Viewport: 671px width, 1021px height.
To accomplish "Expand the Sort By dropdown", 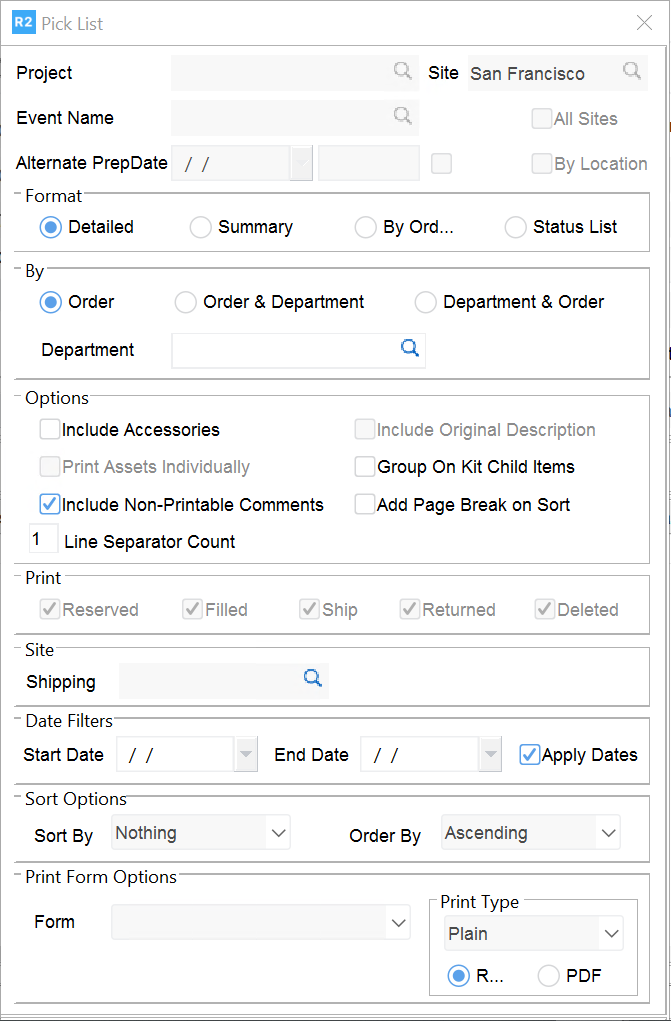I will tap(277, 832).
